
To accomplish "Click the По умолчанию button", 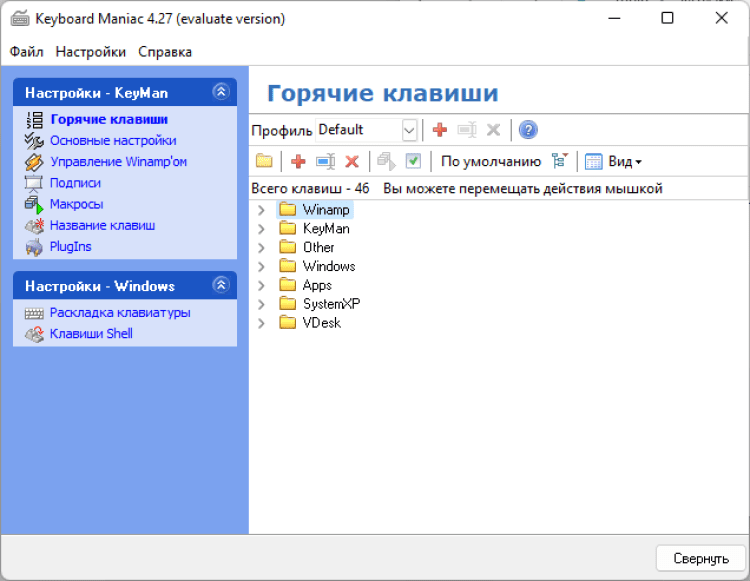I will pos(491,161).
